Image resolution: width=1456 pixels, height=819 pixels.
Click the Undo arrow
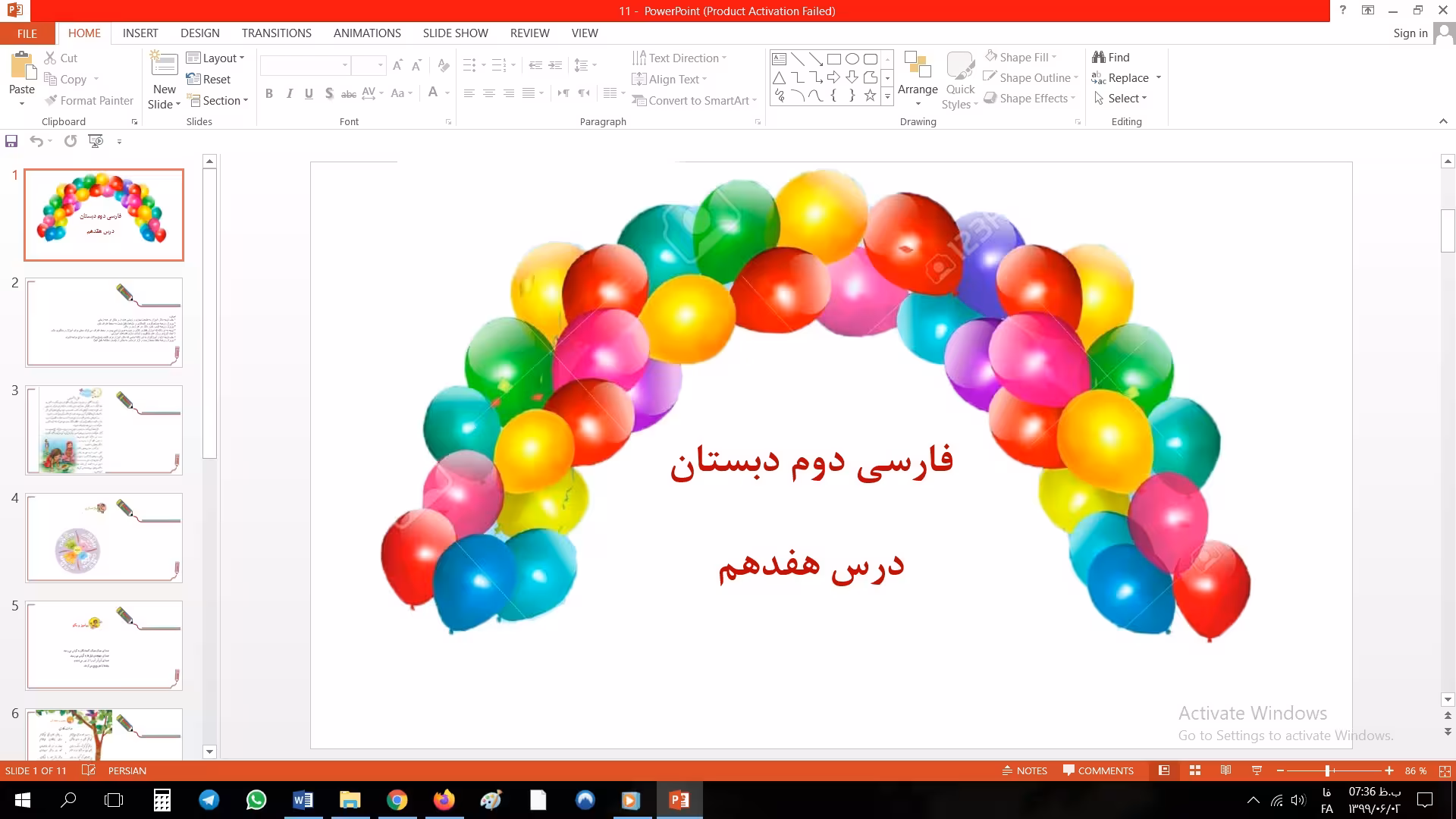[36, 141]
